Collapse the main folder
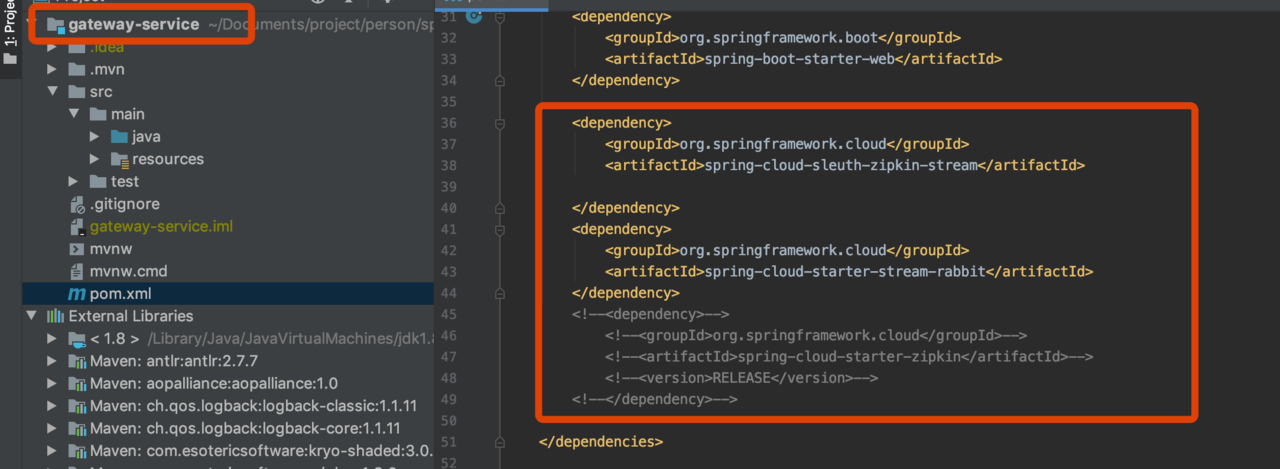Screen dimensions: 1280x469 pos(73,114)
